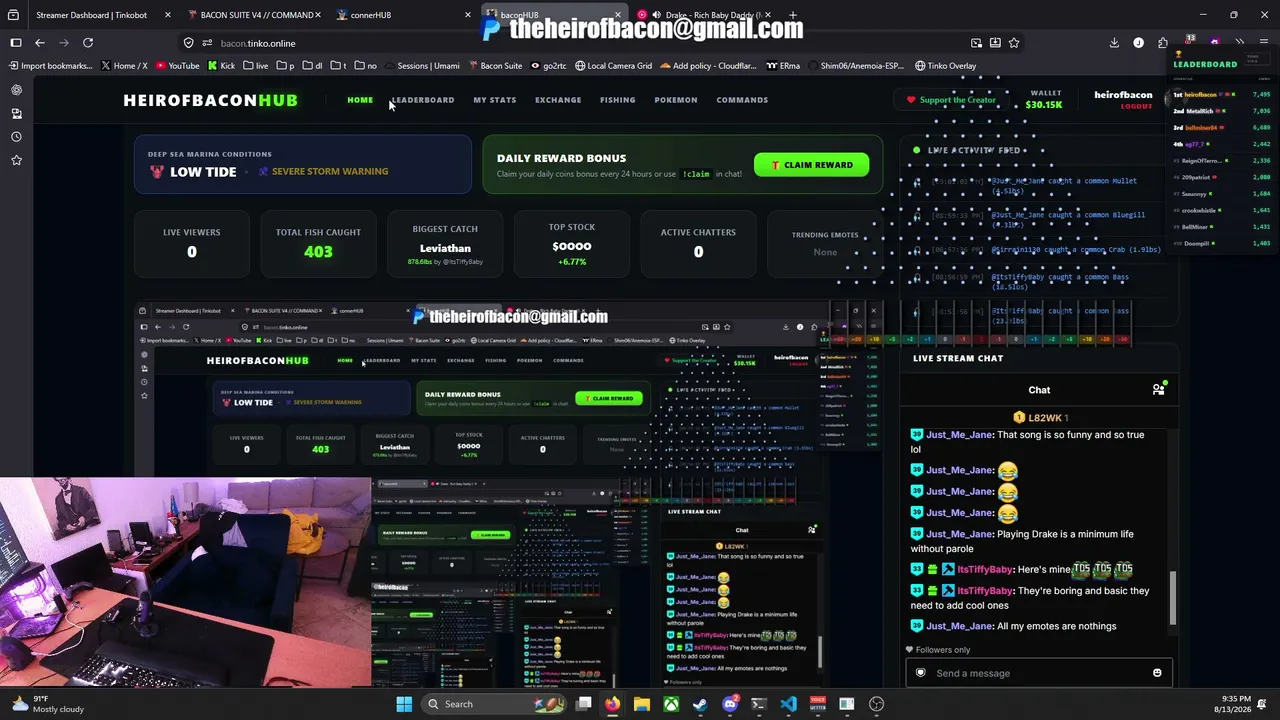Click Support the Creator button
Viewport: 1280px width, 720px height.
click(951, 100)
